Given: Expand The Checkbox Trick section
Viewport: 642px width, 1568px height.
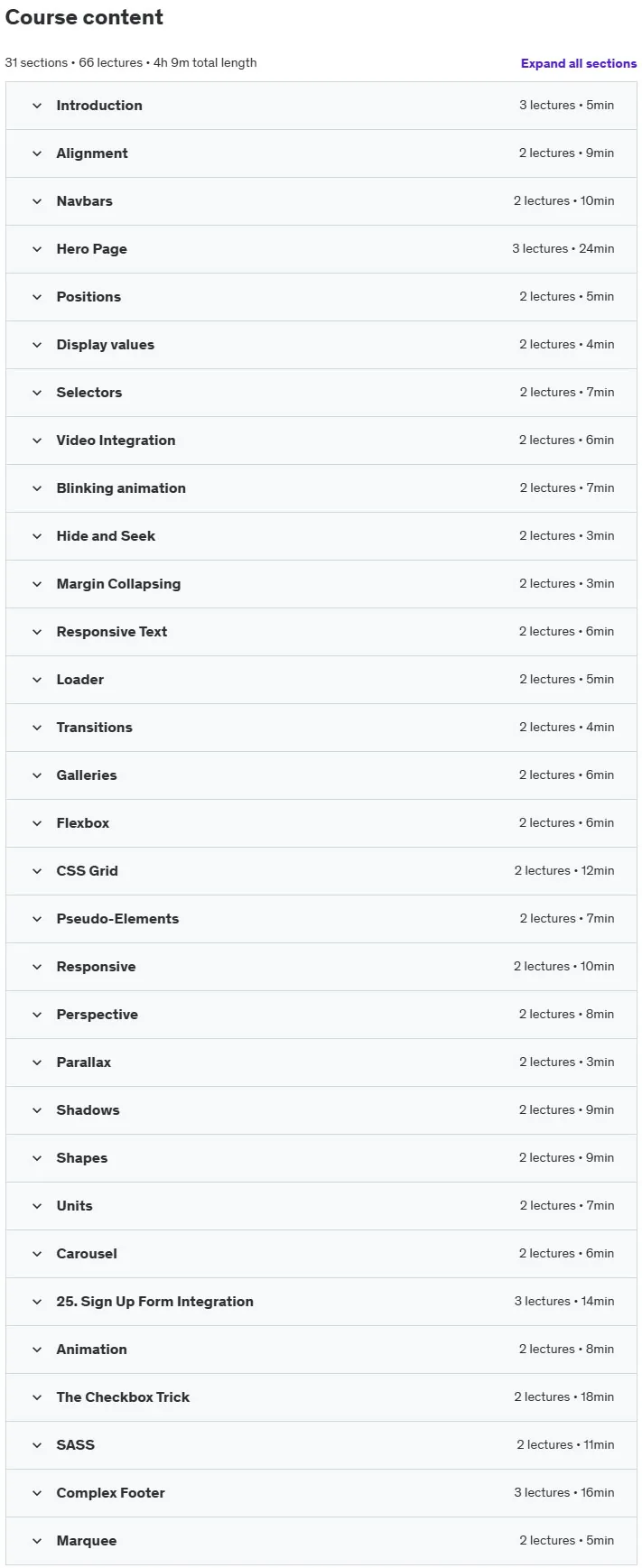Looking at the screenshot, I should tap(321, 1397).
